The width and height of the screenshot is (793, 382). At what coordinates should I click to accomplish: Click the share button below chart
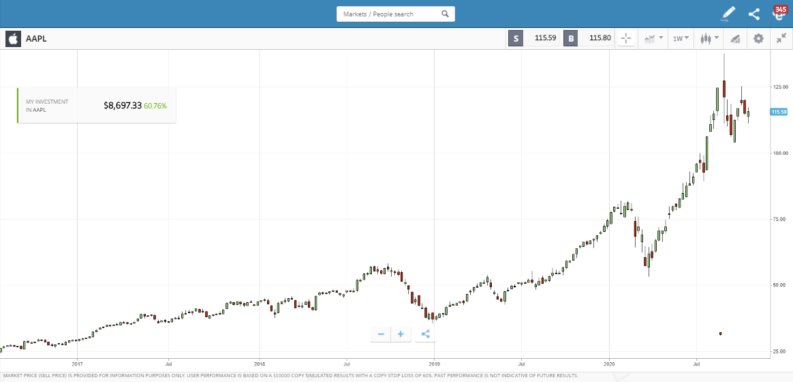[425, 334]
